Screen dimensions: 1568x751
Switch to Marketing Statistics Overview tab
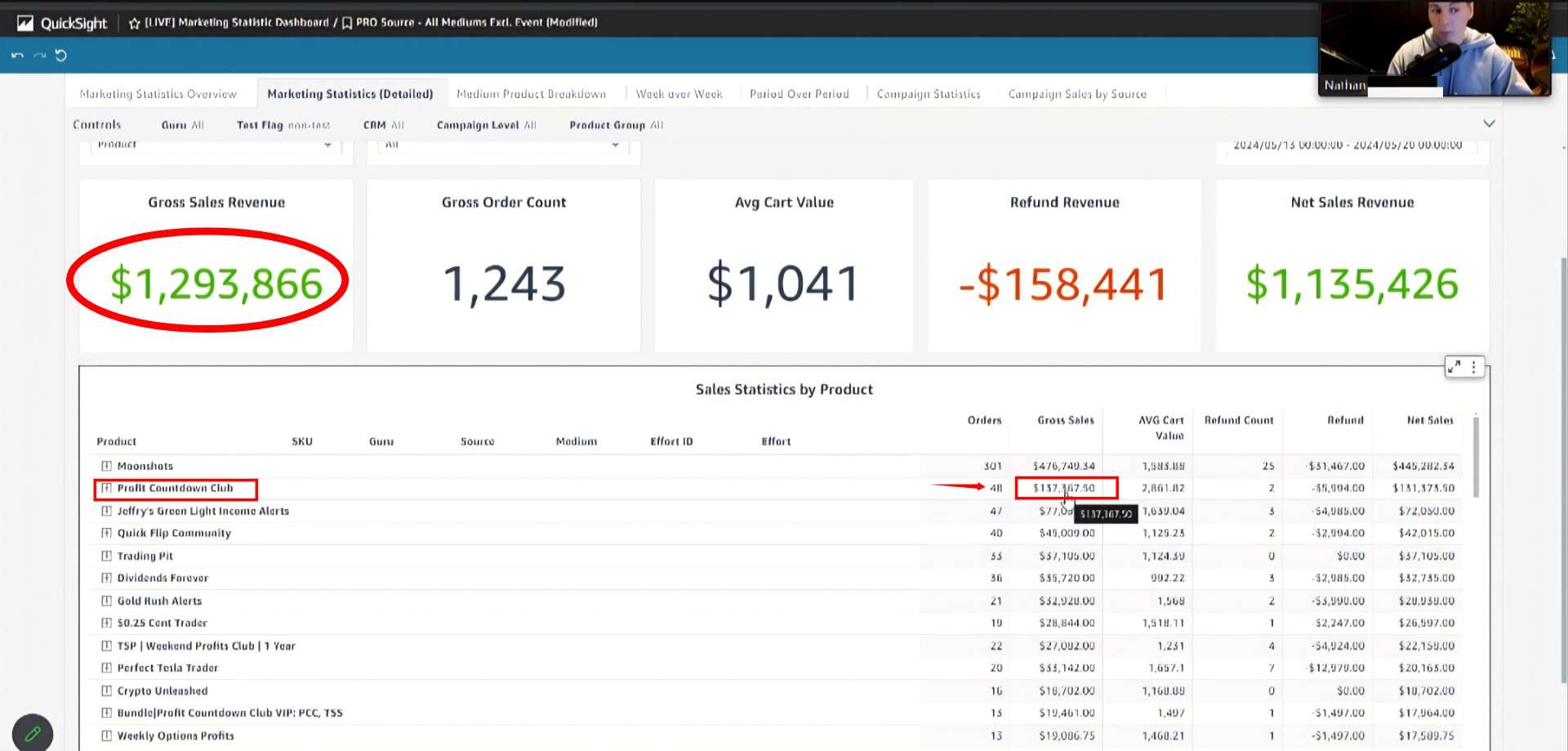coord(158,94)
